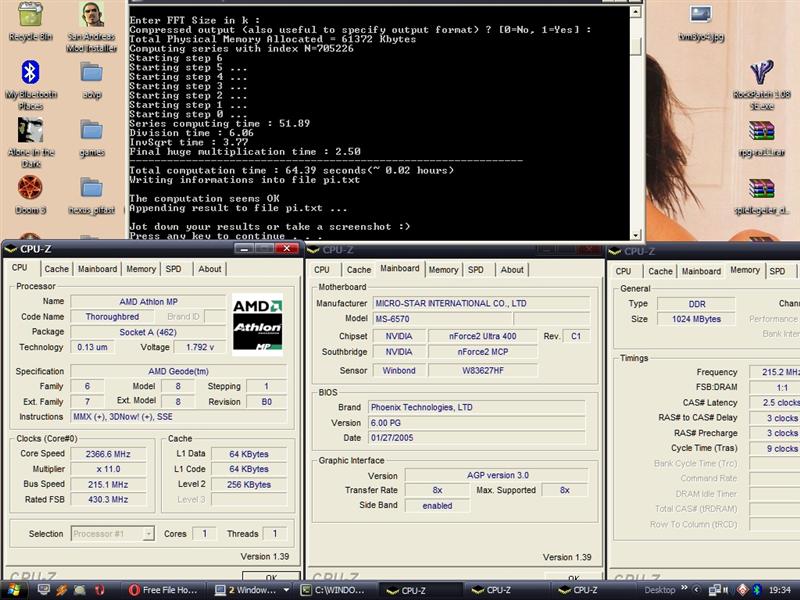Expand hidden tray icons arrow
Viewport: 800px width, 600px height.
click(x=696, y=590)
